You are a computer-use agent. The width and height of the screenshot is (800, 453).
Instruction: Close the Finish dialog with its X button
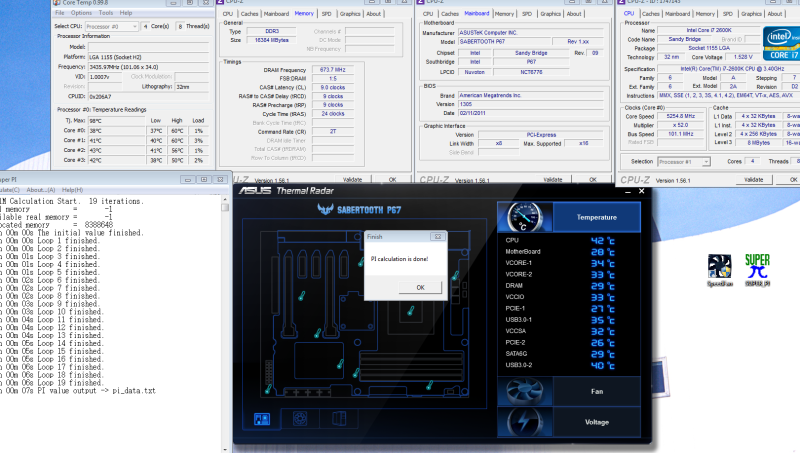pyautogui.click(x=437, y=237)
